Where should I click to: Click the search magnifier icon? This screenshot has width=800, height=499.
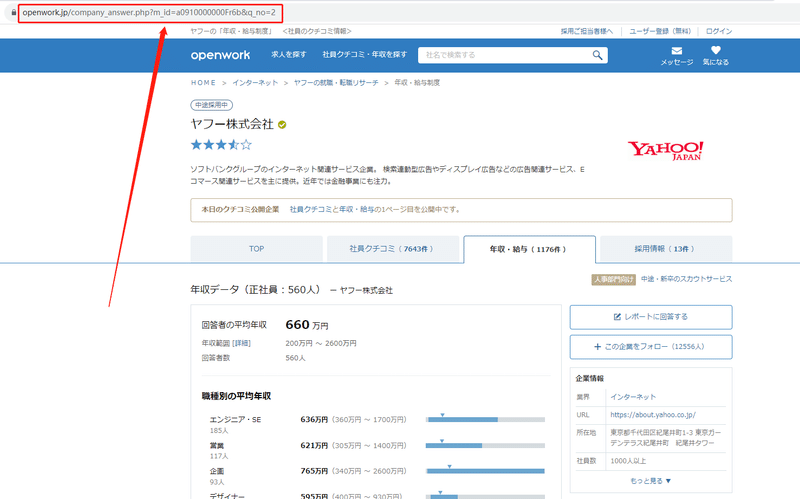[x=597, y=55]
